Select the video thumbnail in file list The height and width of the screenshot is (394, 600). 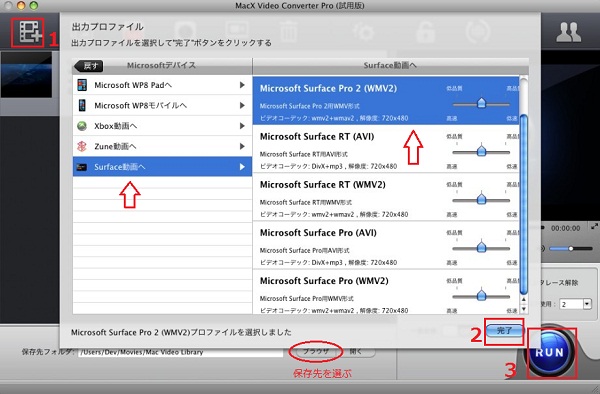(x=26, y=75)
